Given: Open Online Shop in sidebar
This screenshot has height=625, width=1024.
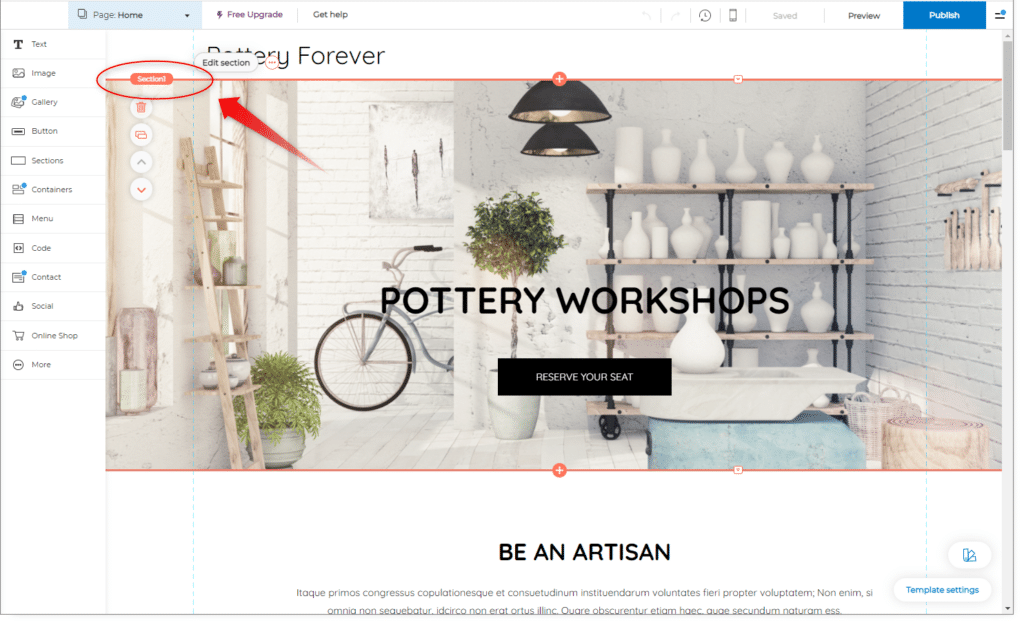Looking at the screenshot, I should [53, 336].
